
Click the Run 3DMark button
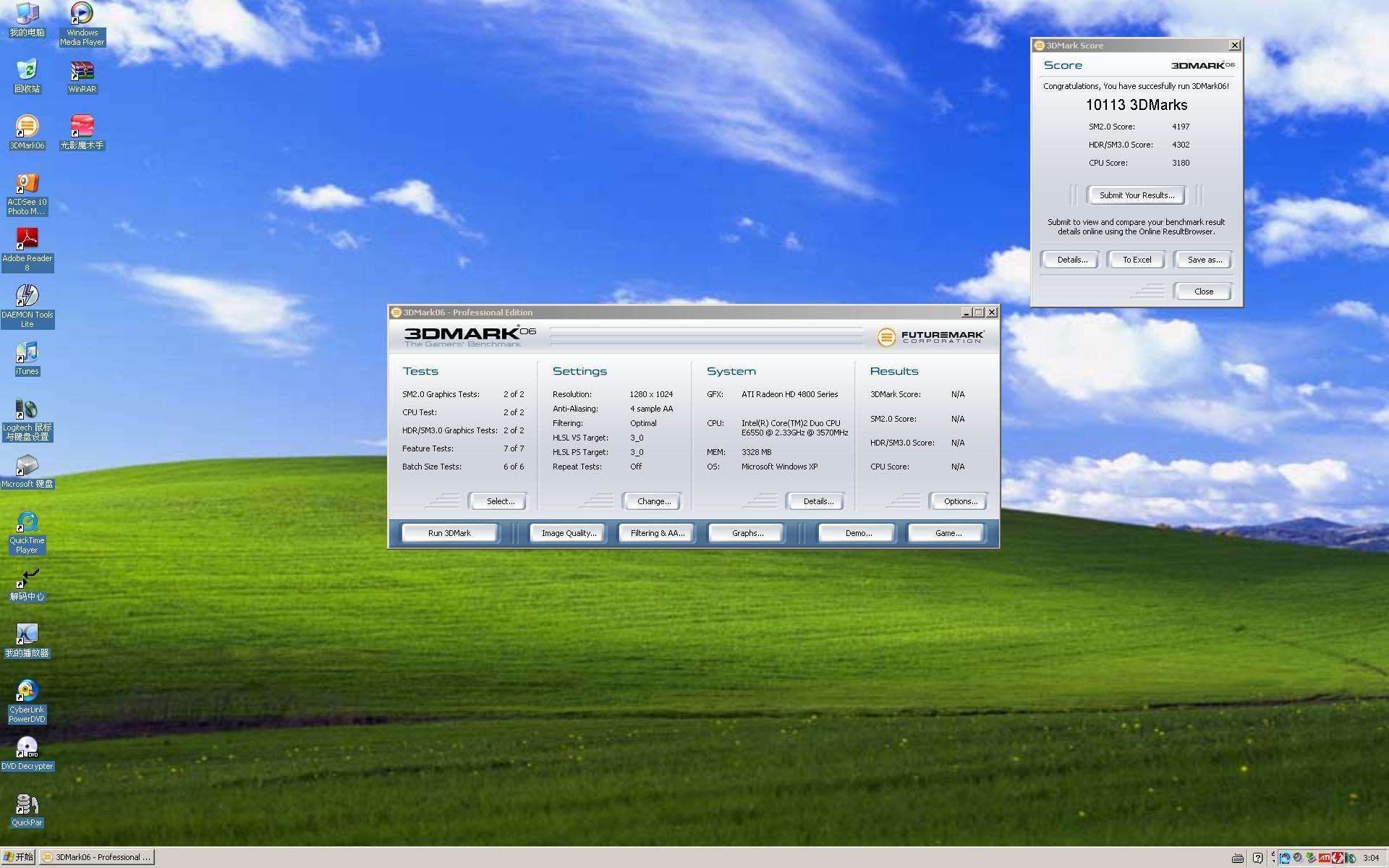(449, 533)
